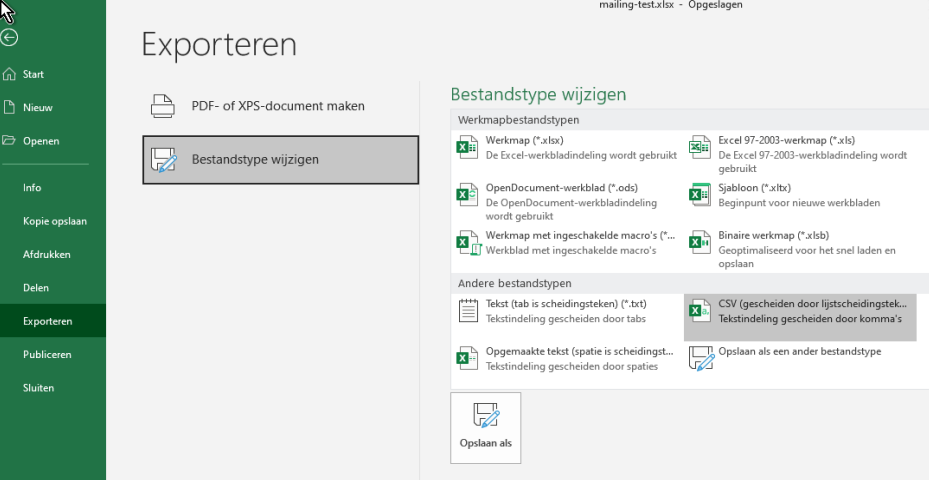The height and width of the screenshot is (480, 929).
Task: Choose Excel 97-2003-werkmap (*.xls) type
Action: click(800, 153)
